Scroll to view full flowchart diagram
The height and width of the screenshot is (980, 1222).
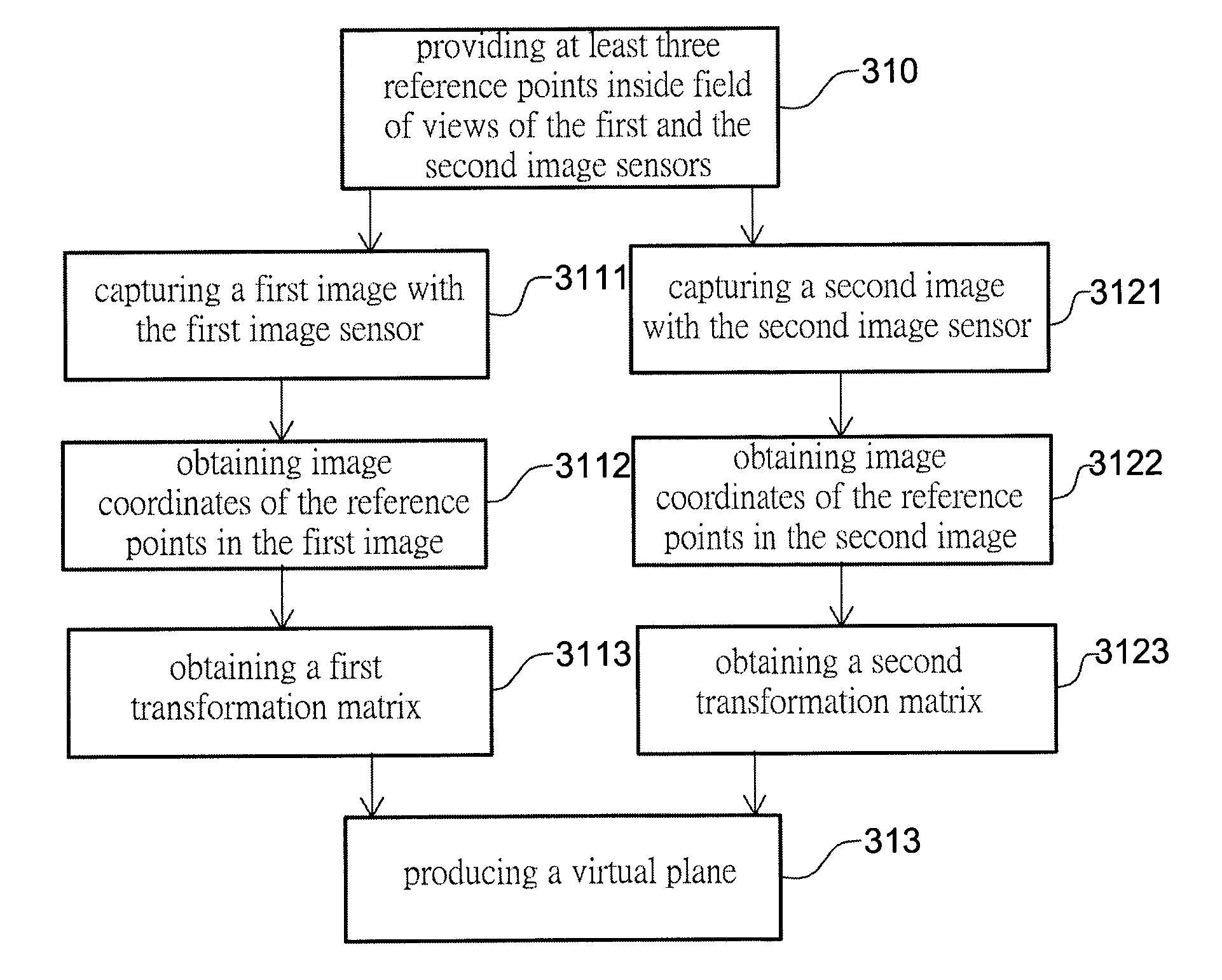[611, 490]
